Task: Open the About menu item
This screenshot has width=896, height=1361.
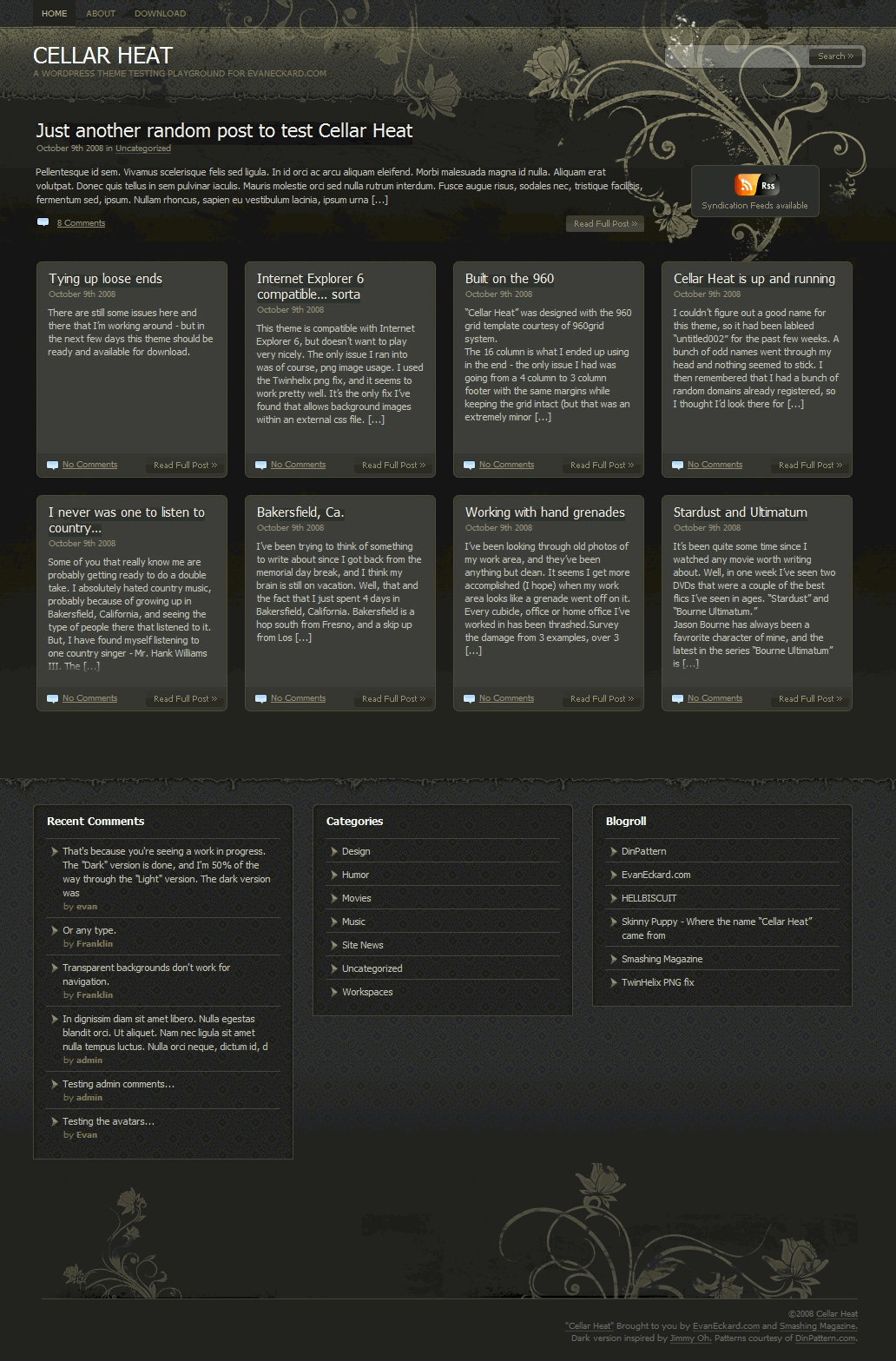Action: (x=101, y=13)
